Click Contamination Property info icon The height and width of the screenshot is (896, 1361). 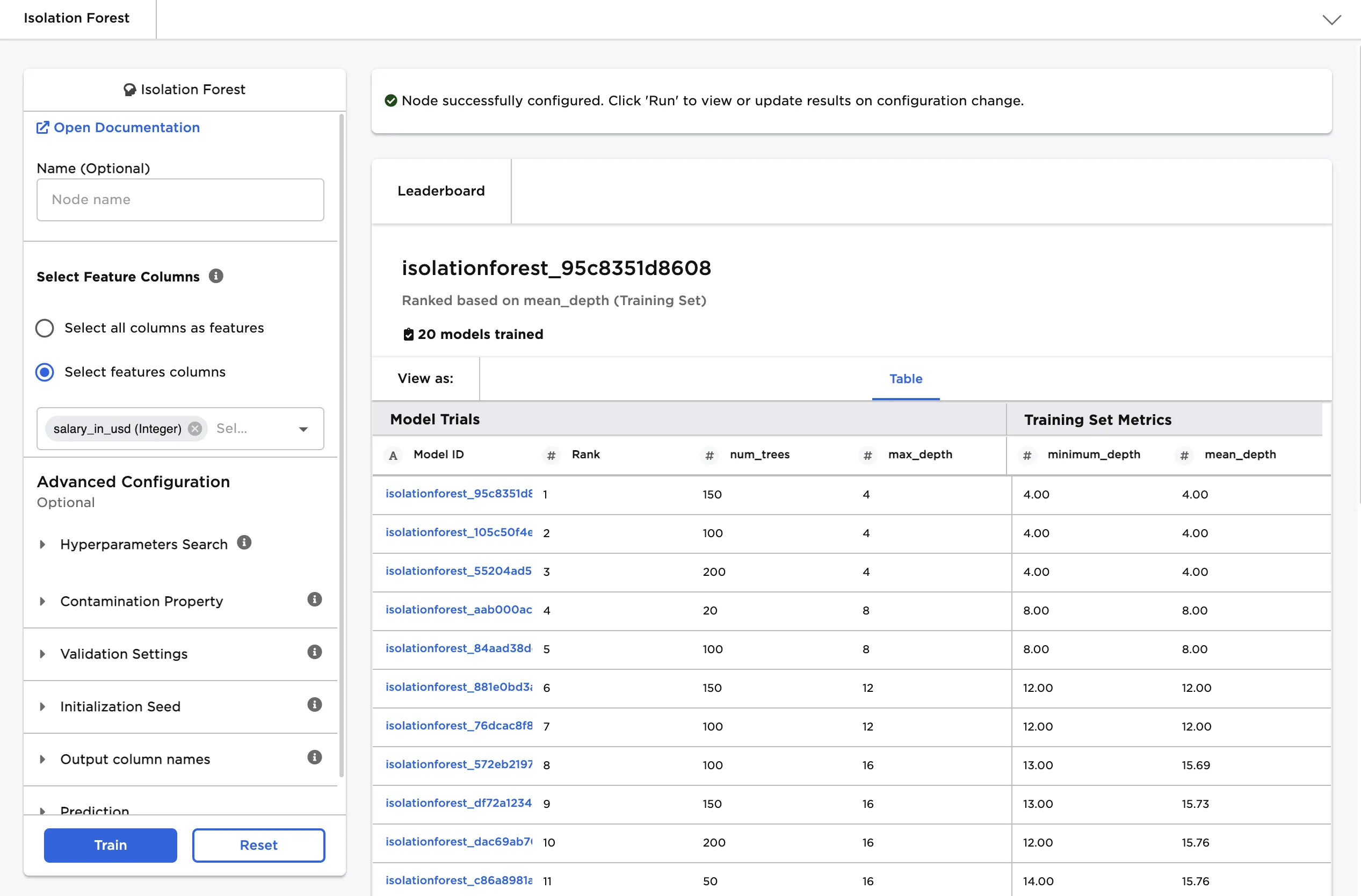(315, 599)
